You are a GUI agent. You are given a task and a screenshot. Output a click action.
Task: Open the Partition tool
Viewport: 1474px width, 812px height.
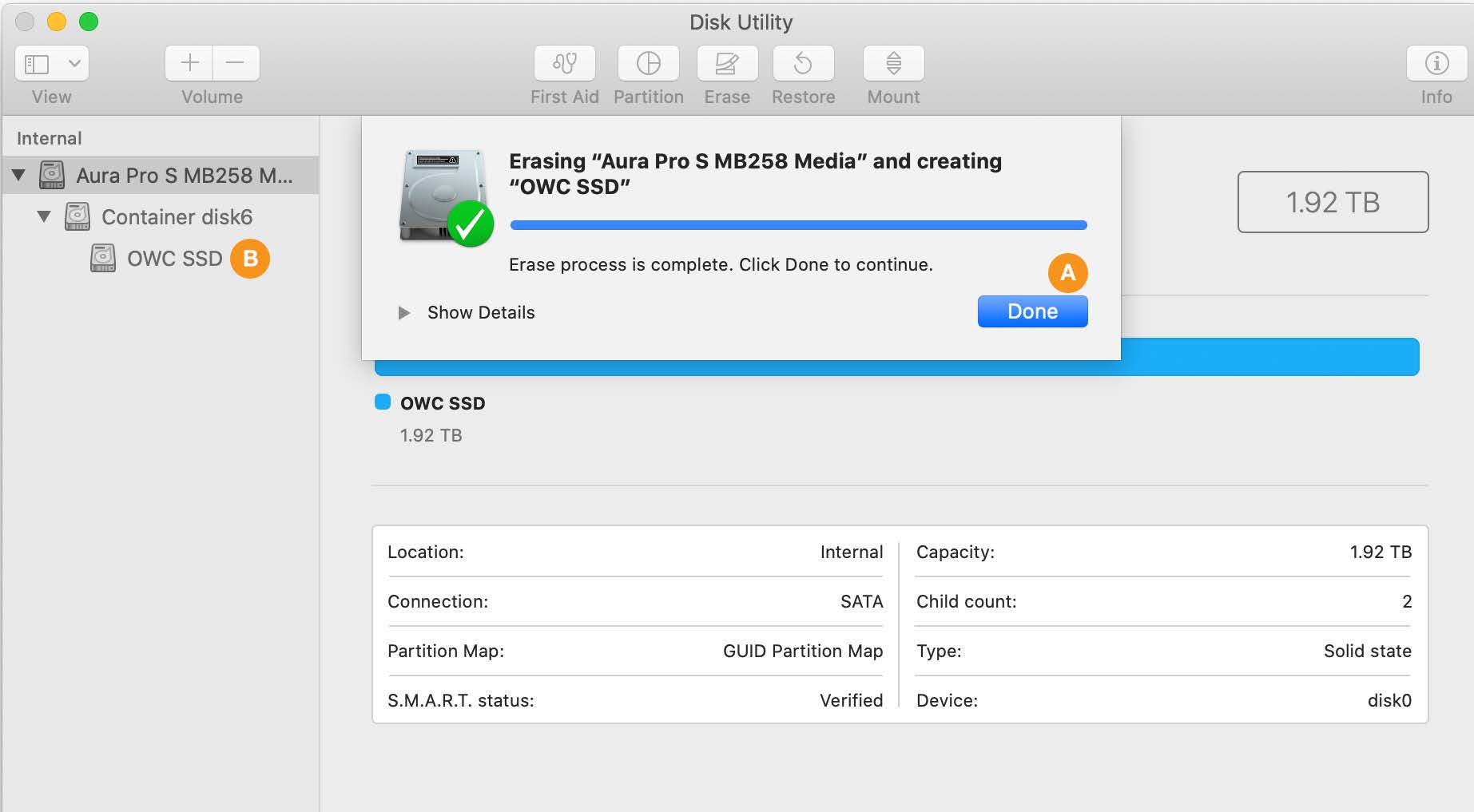pos(648,63)
